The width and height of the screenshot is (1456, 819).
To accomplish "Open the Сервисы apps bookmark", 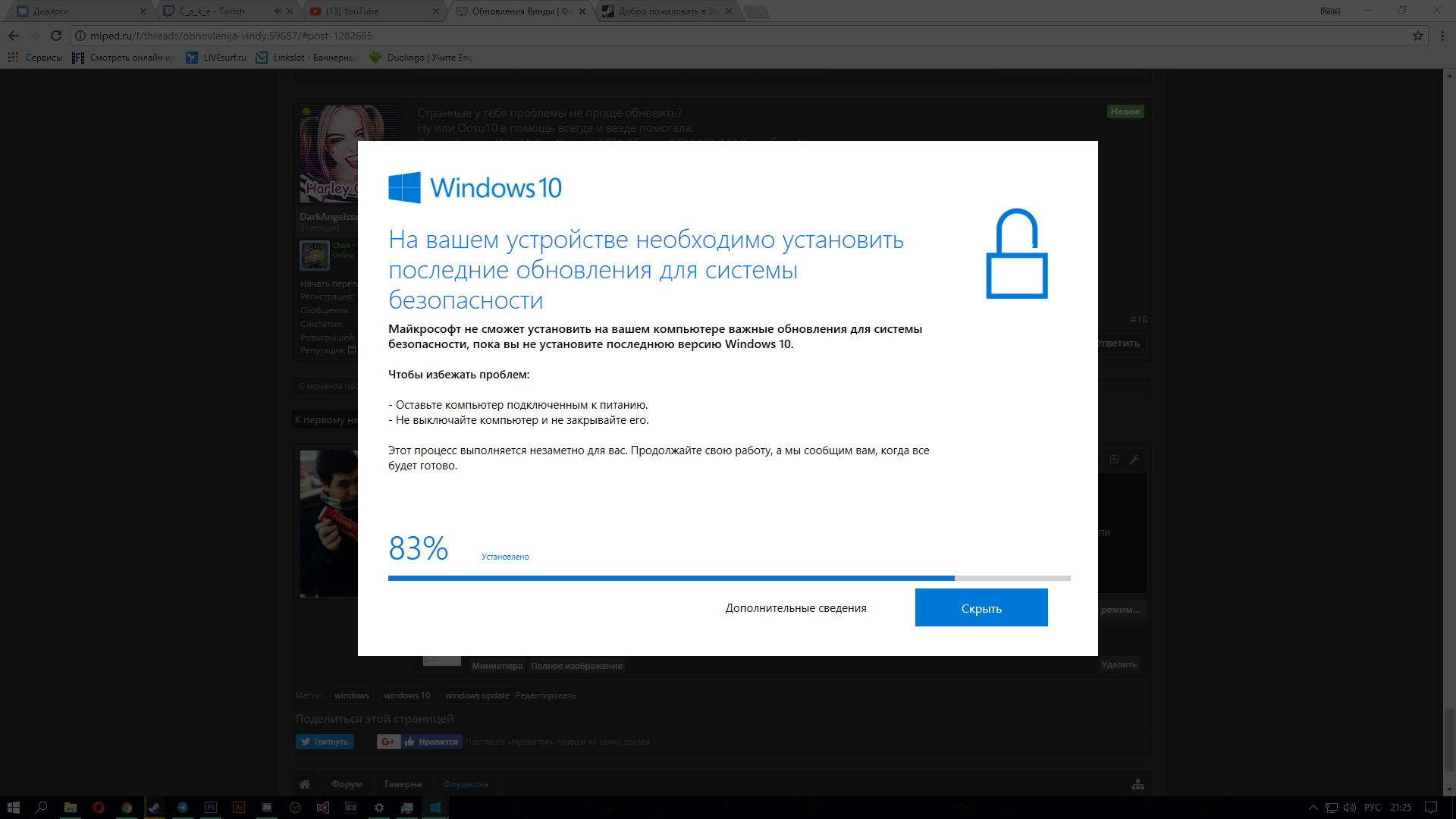I will click(x=35, y=58).
